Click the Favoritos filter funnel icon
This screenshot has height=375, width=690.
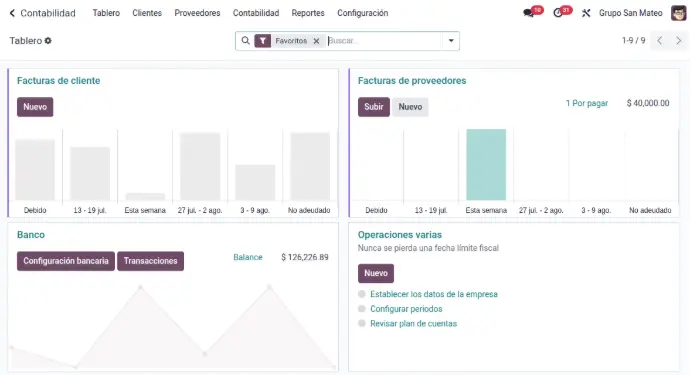pyautogui.click(x=263, y=41)
